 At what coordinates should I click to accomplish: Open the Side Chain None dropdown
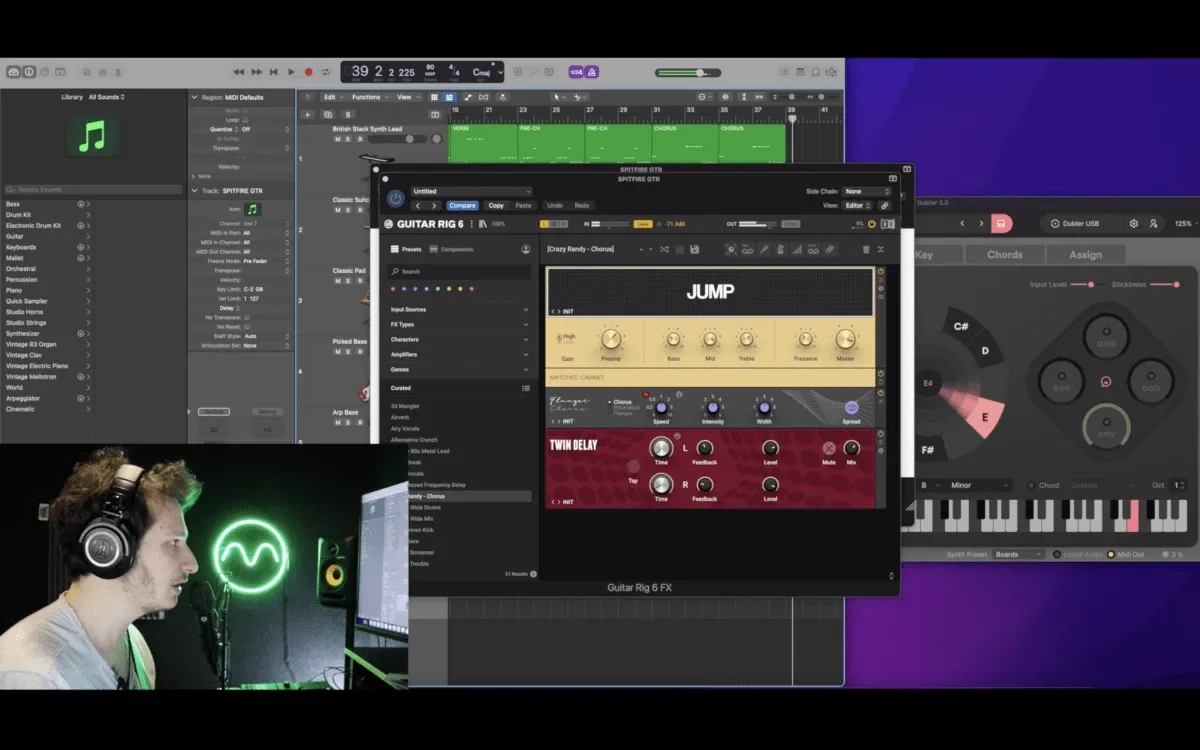point(866,191)
